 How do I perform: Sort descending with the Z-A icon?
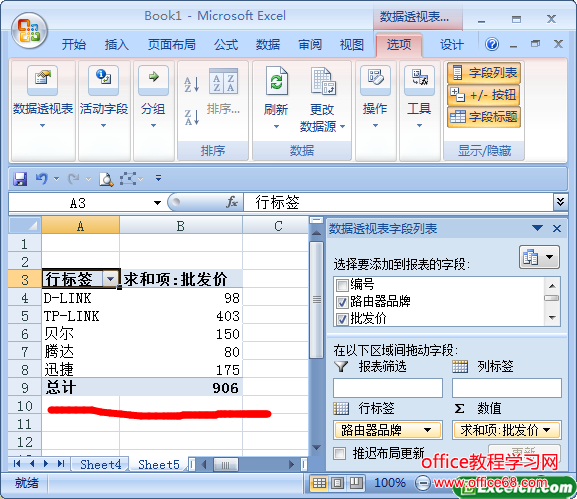(x=192, y=117)
